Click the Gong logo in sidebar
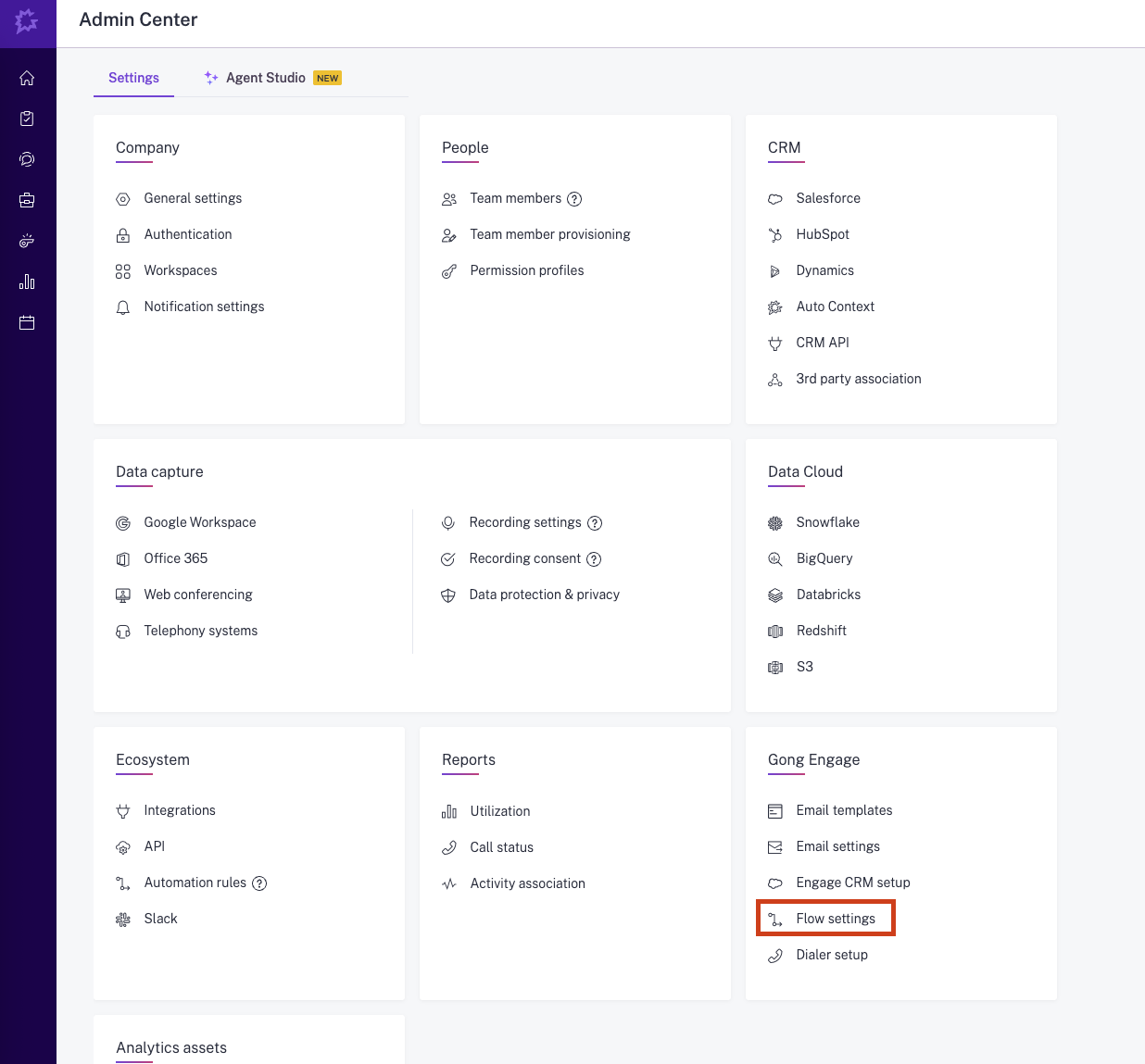Viewport: 1145px width, 1064px height. pos(27,20)
